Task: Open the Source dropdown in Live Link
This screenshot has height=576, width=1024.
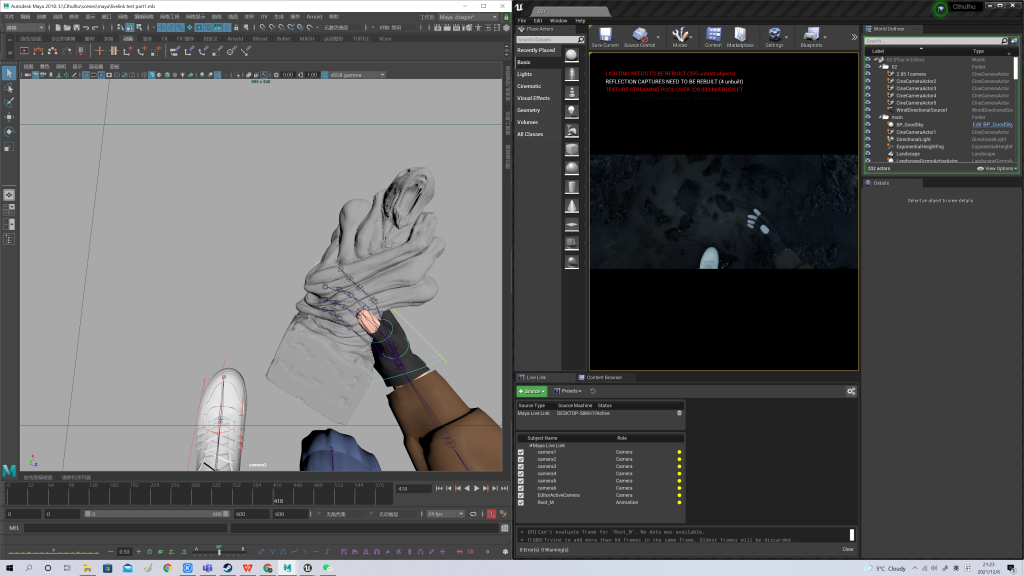Action: tap(532, 391)
